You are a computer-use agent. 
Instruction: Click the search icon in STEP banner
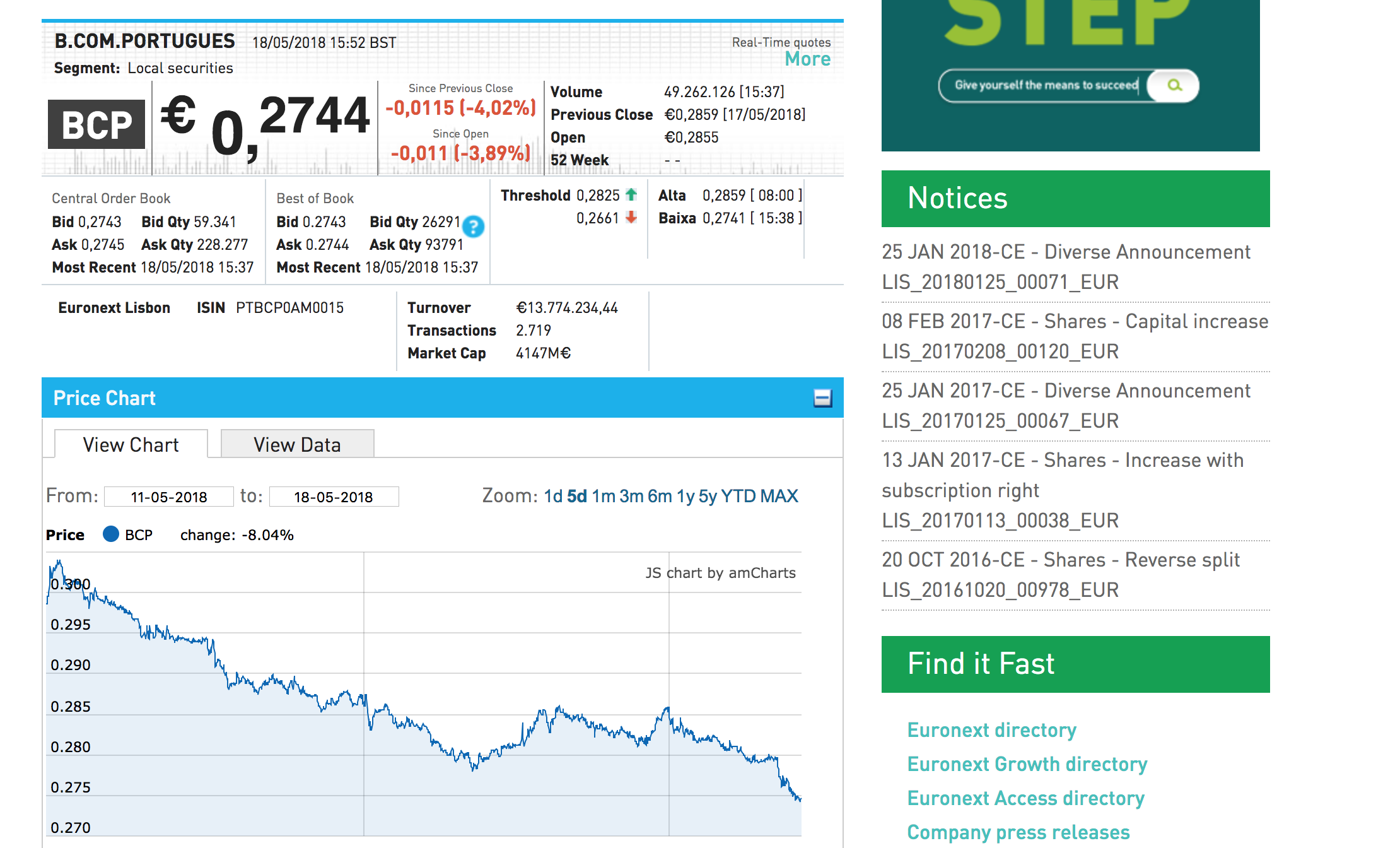pyautogui.click(x=1174, y=85)
